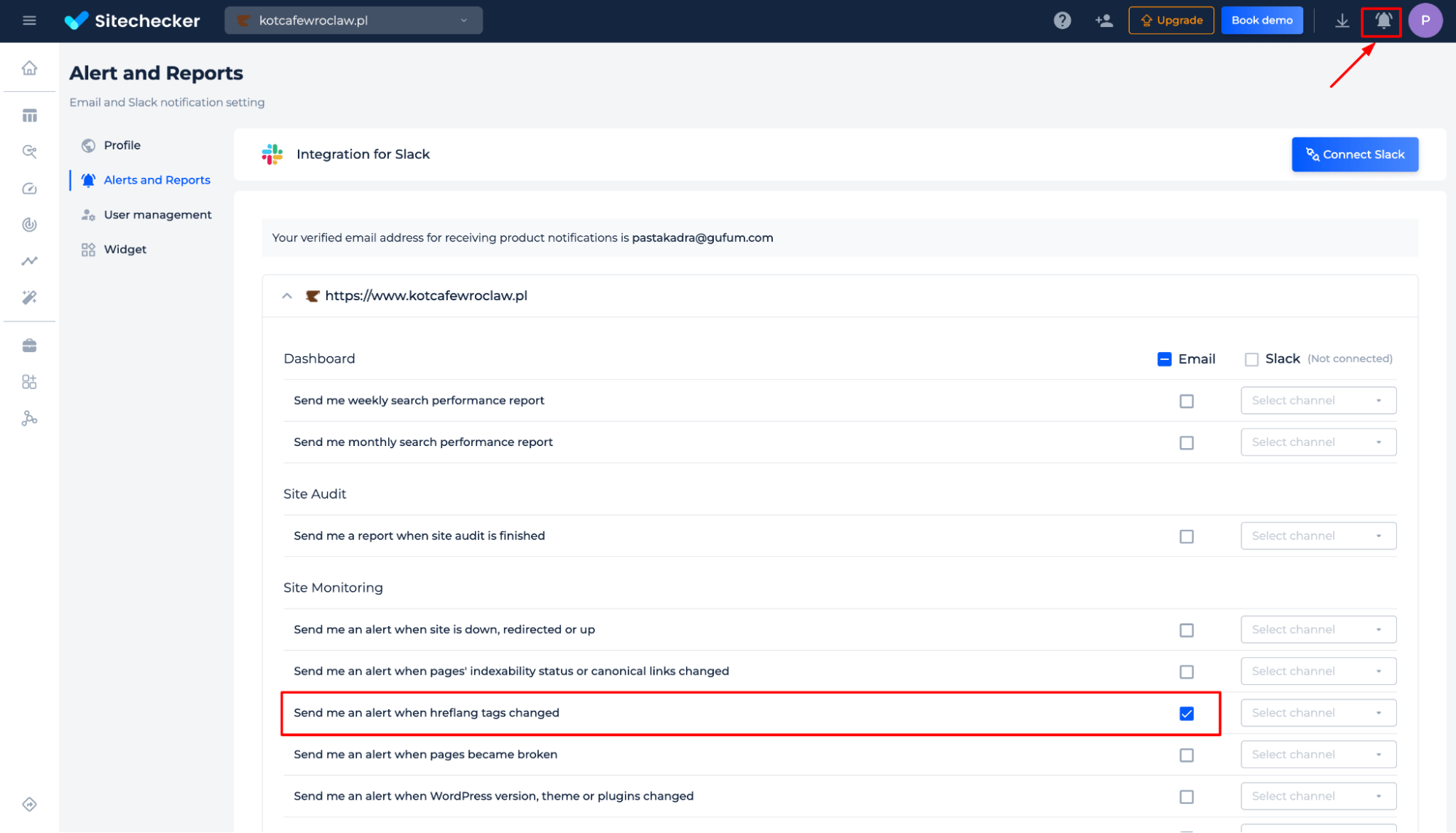1456x833 pixels.
Task: Open the notifications bell icon
Action: point(1382,20)
